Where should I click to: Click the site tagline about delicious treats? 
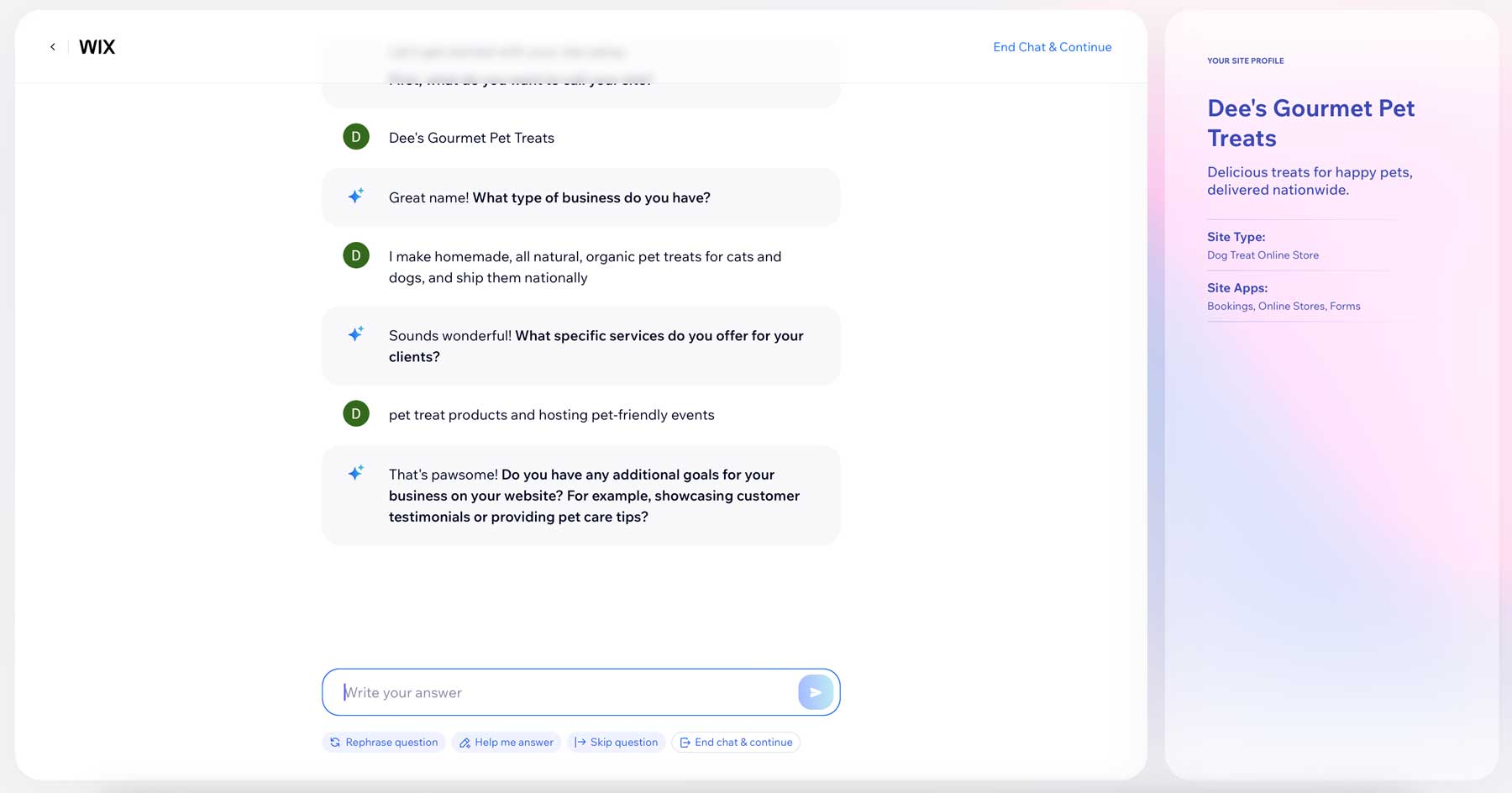click(1309, 181)
